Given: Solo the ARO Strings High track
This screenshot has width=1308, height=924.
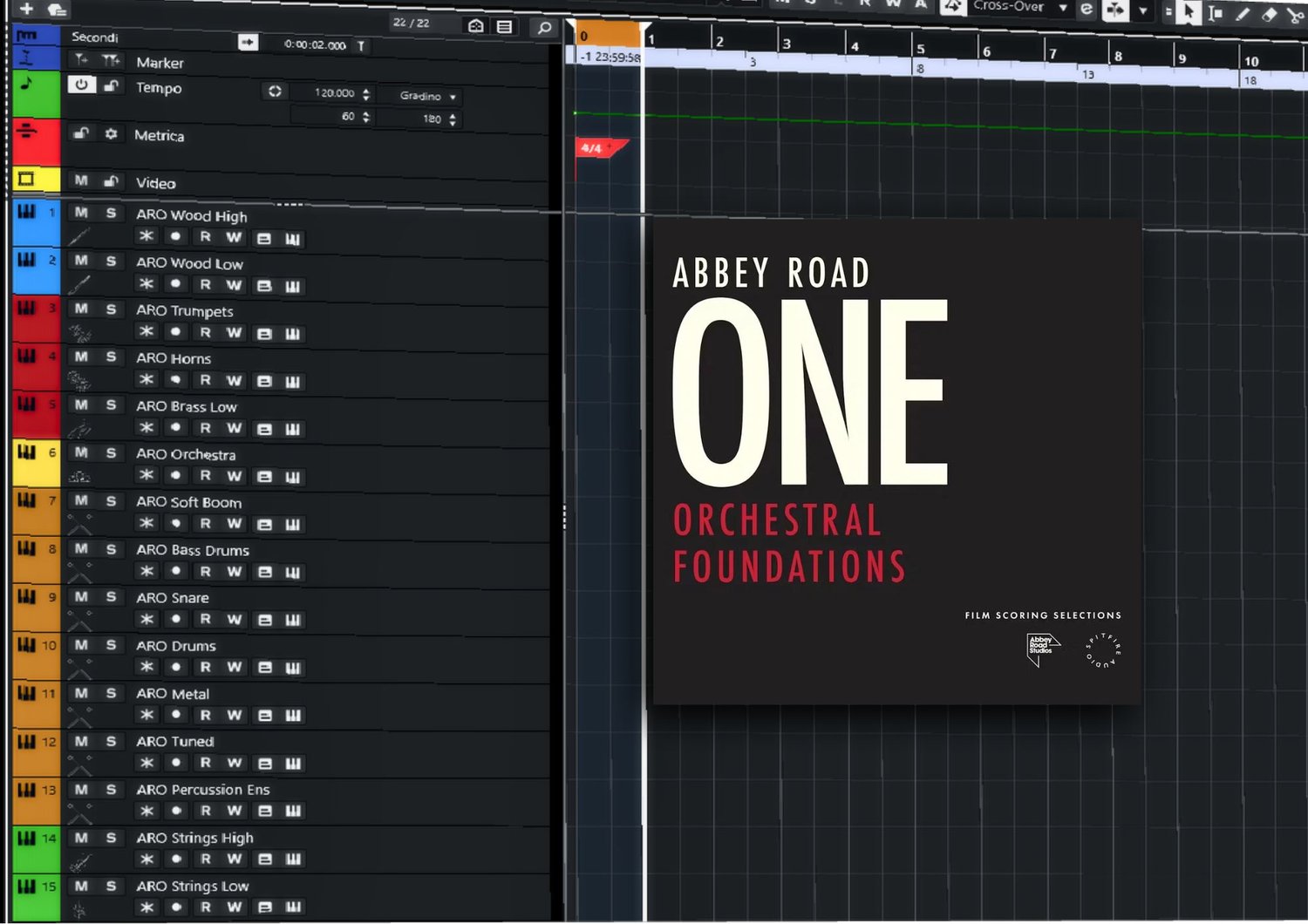Looking at the screenshot, I should point(111,838).
